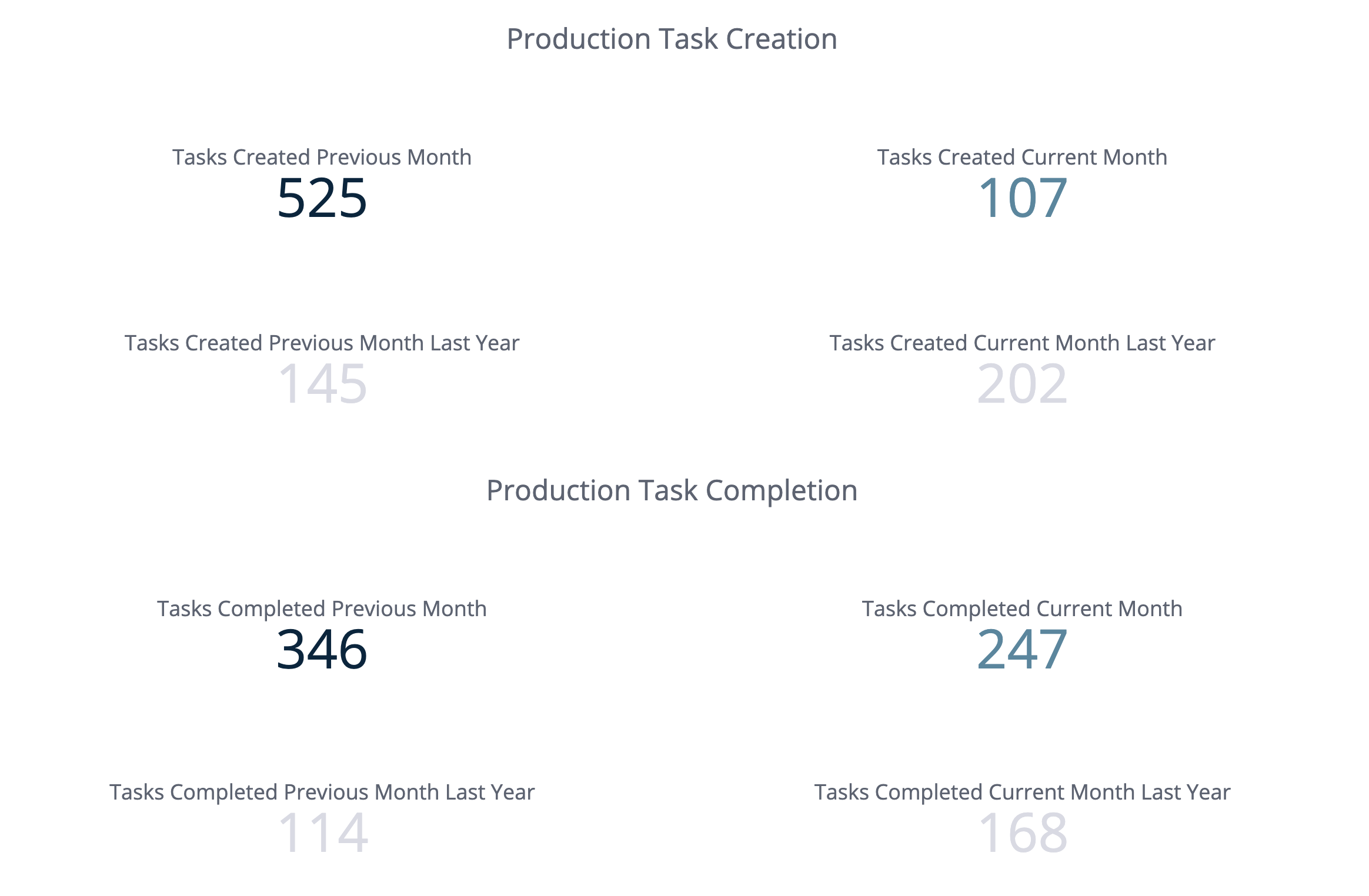Open Tasks Created Current Month Last Year label
This screenshot has width=1369, height=896.
(1022, 343)
